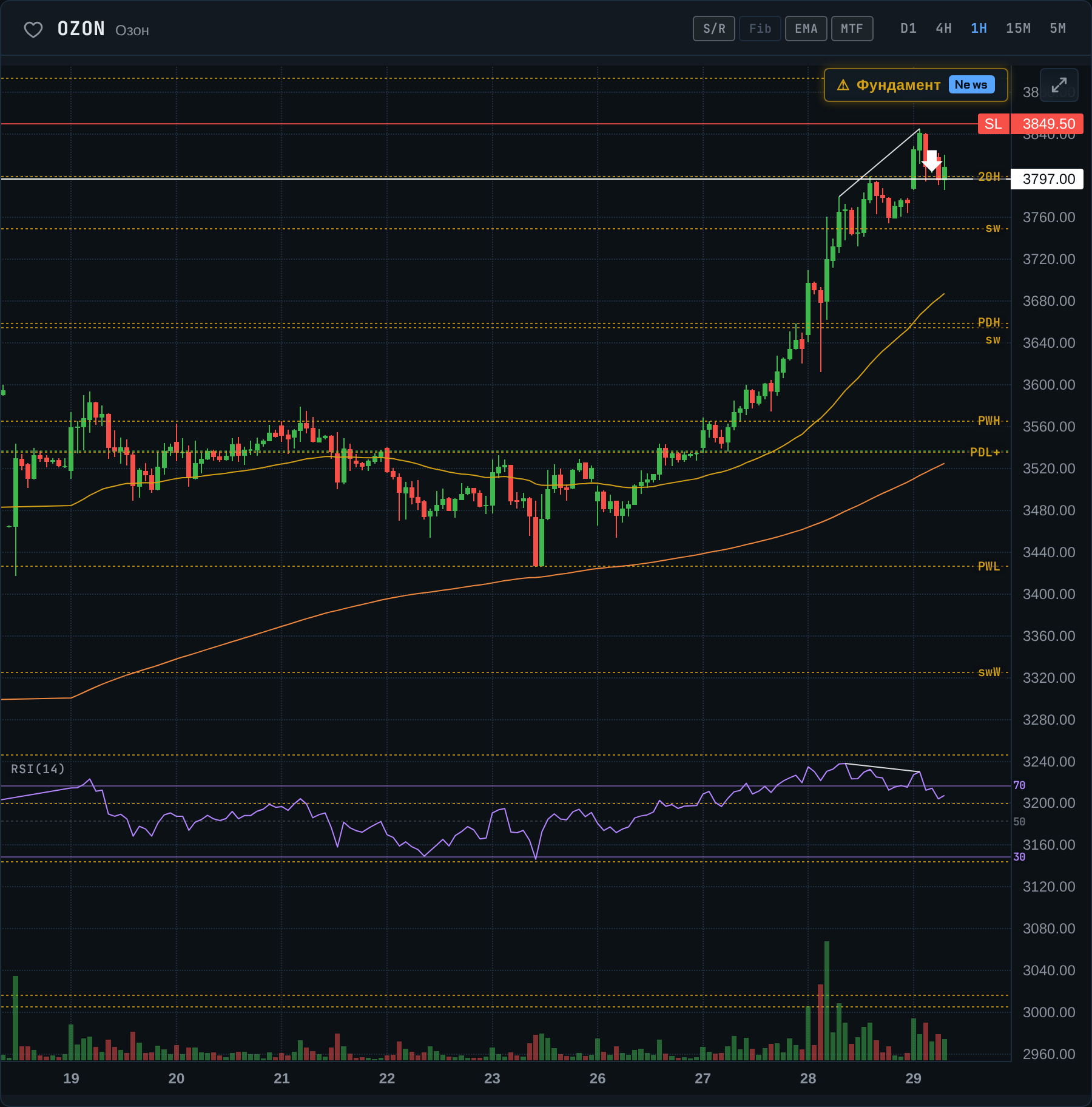Click date 26 on time axis
Screen dimensions: 1092x1107
pos(598,1078)
